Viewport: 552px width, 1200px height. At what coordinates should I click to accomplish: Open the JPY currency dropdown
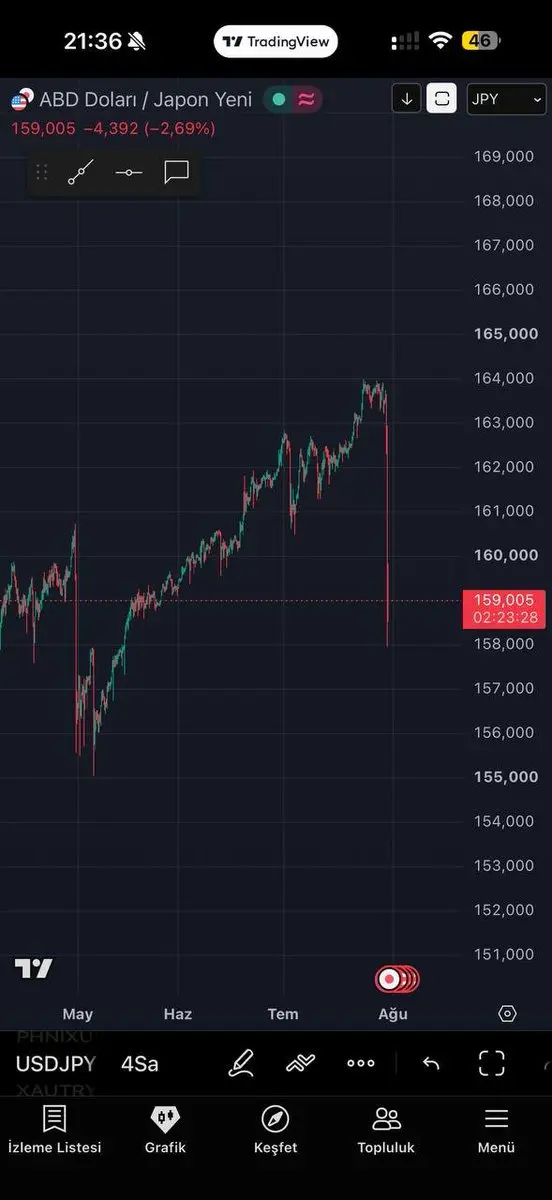pyautogui.click(x=506, y=99)
